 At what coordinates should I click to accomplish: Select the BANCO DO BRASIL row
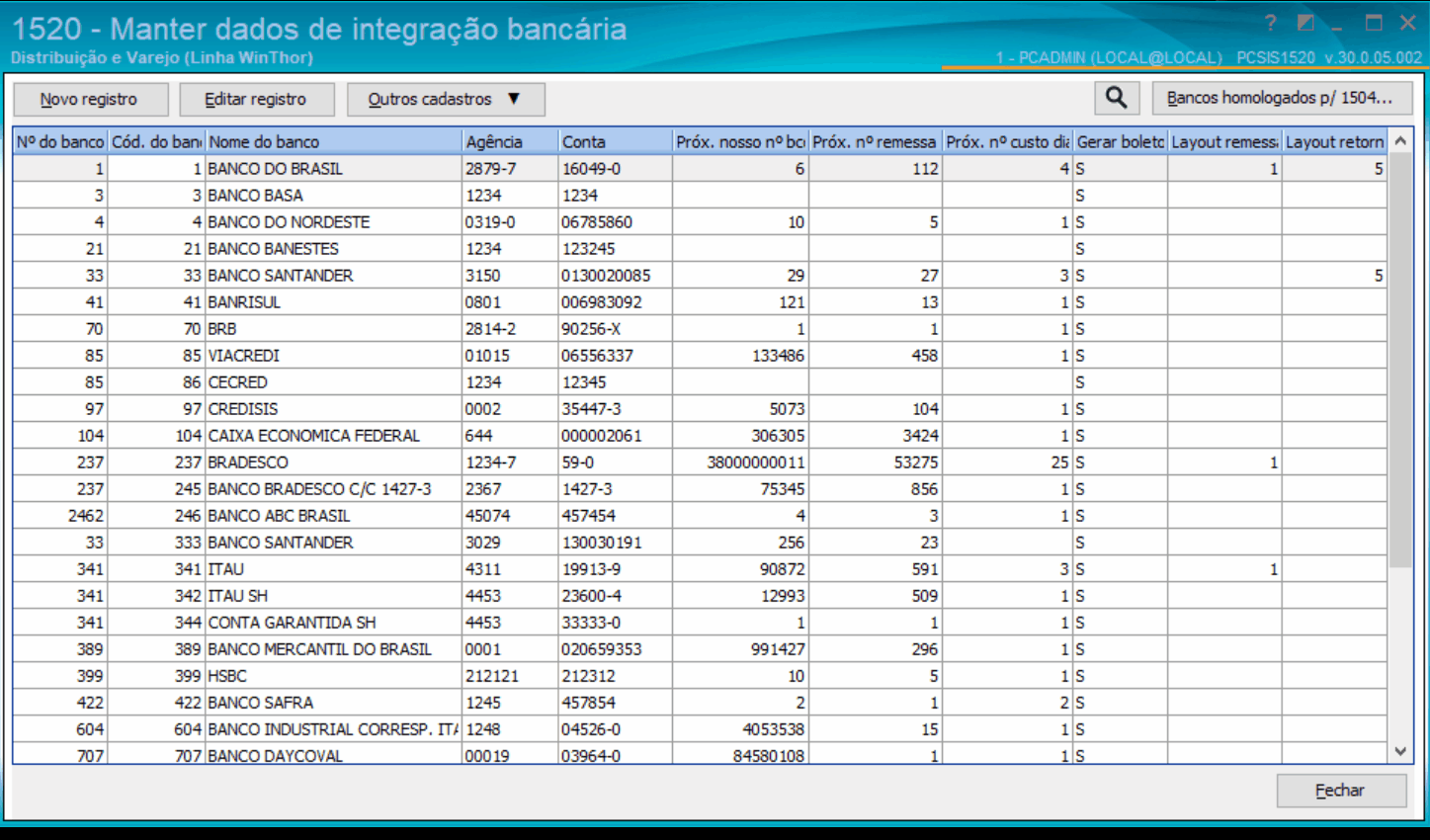(700, 168)
